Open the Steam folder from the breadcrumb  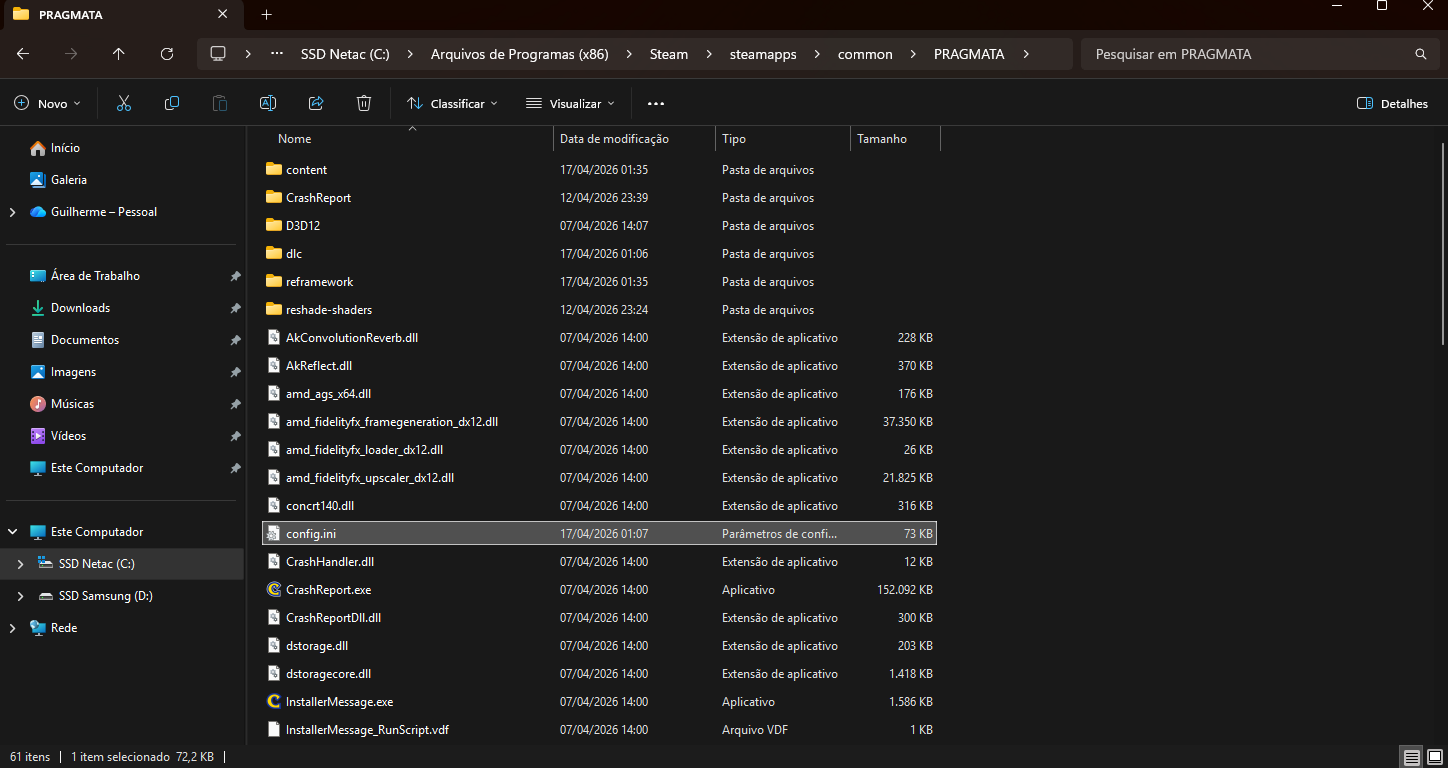668,54
